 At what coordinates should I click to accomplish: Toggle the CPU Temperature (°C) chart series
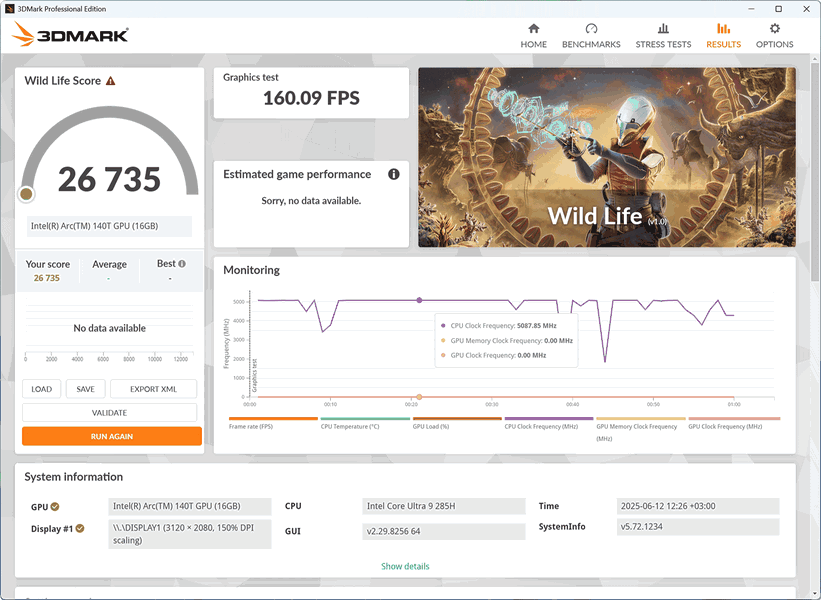point(365,424)
